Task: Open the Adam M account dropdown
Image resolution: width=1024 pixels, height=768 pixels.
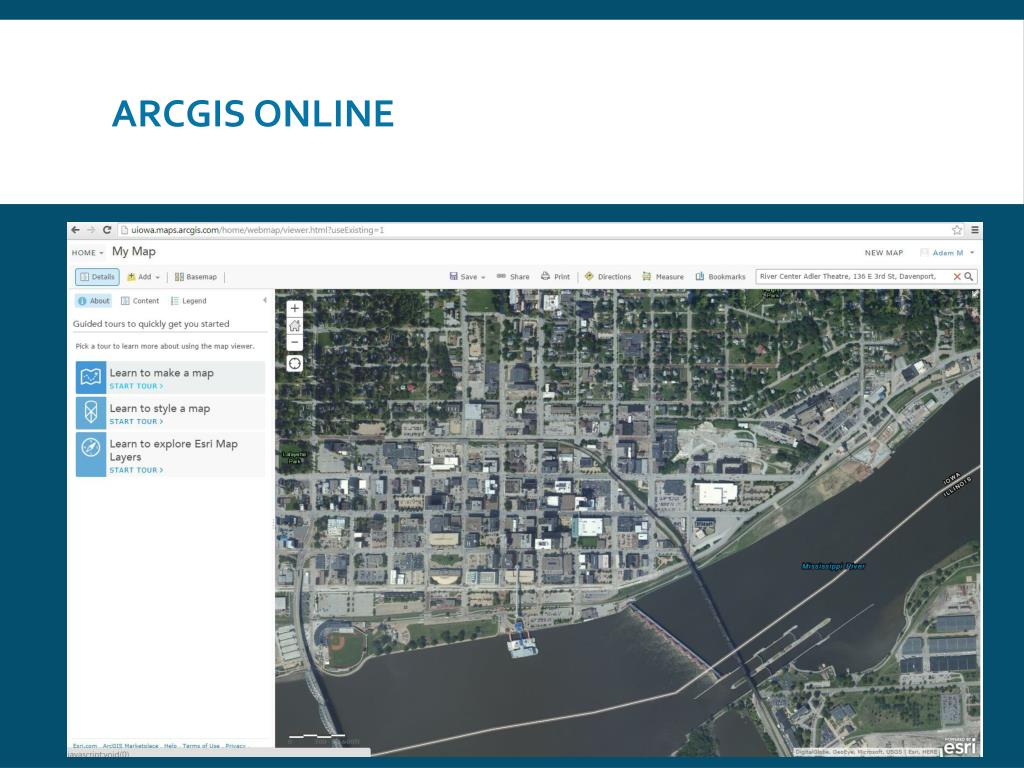Action: click(x=947, y=253)
